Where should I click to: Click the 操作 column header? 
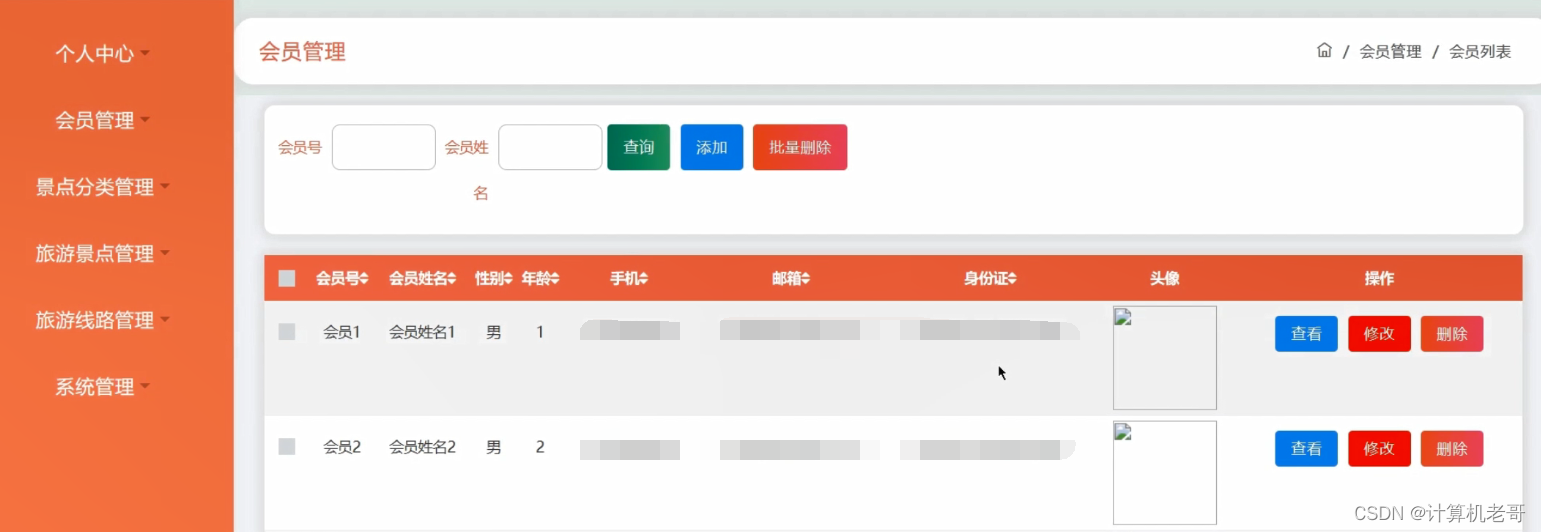tap(1379, 279)
